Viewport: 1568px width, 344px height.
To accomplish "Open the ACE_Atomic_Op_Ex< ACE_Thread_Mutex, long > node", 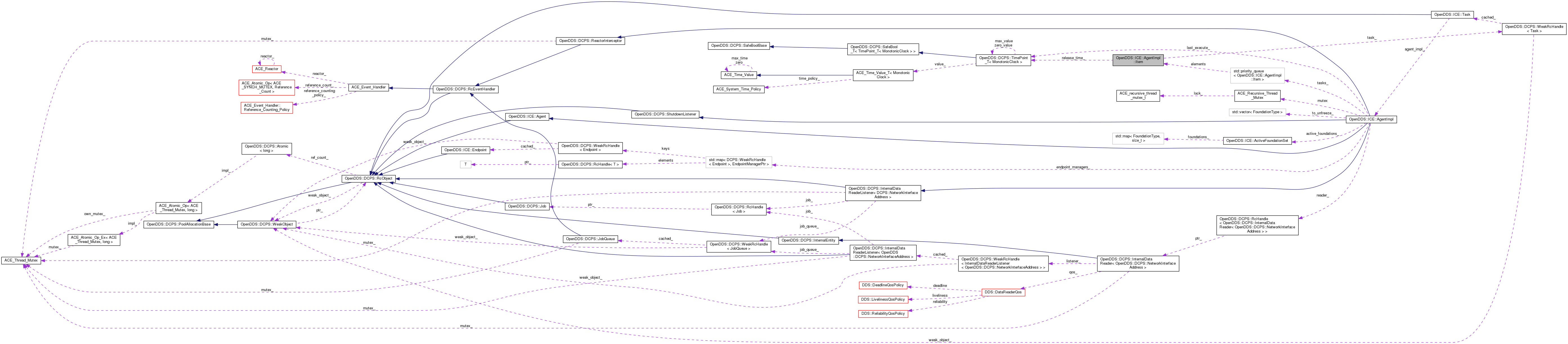I will click(94, 240).
